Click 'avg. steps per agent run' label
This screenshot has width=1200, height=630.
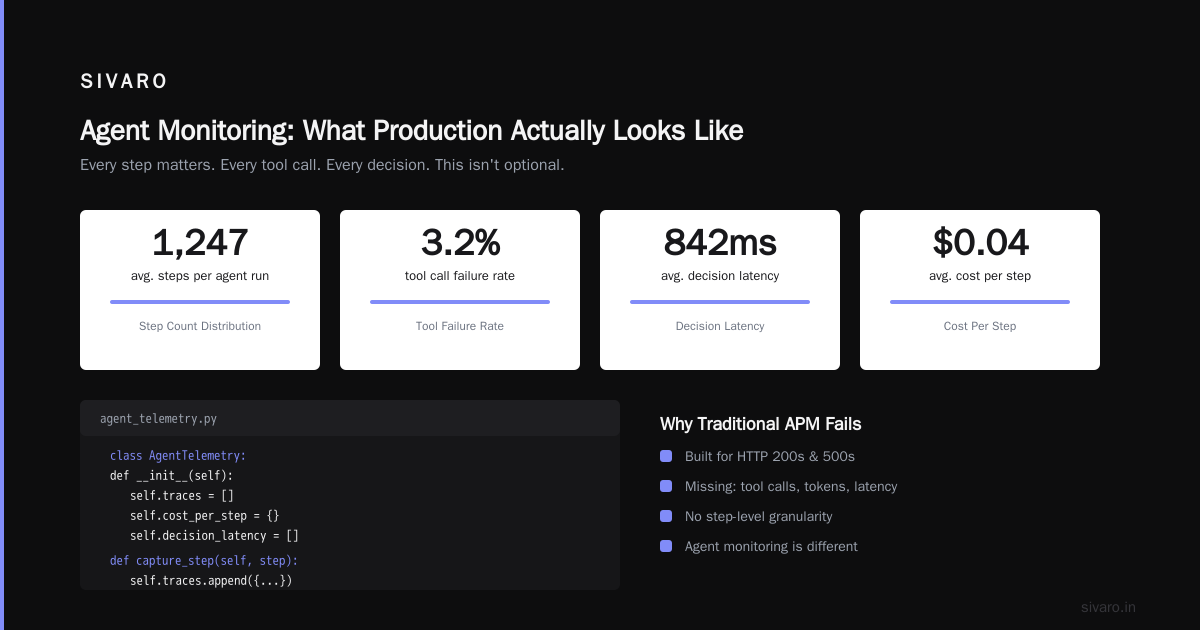200,276
